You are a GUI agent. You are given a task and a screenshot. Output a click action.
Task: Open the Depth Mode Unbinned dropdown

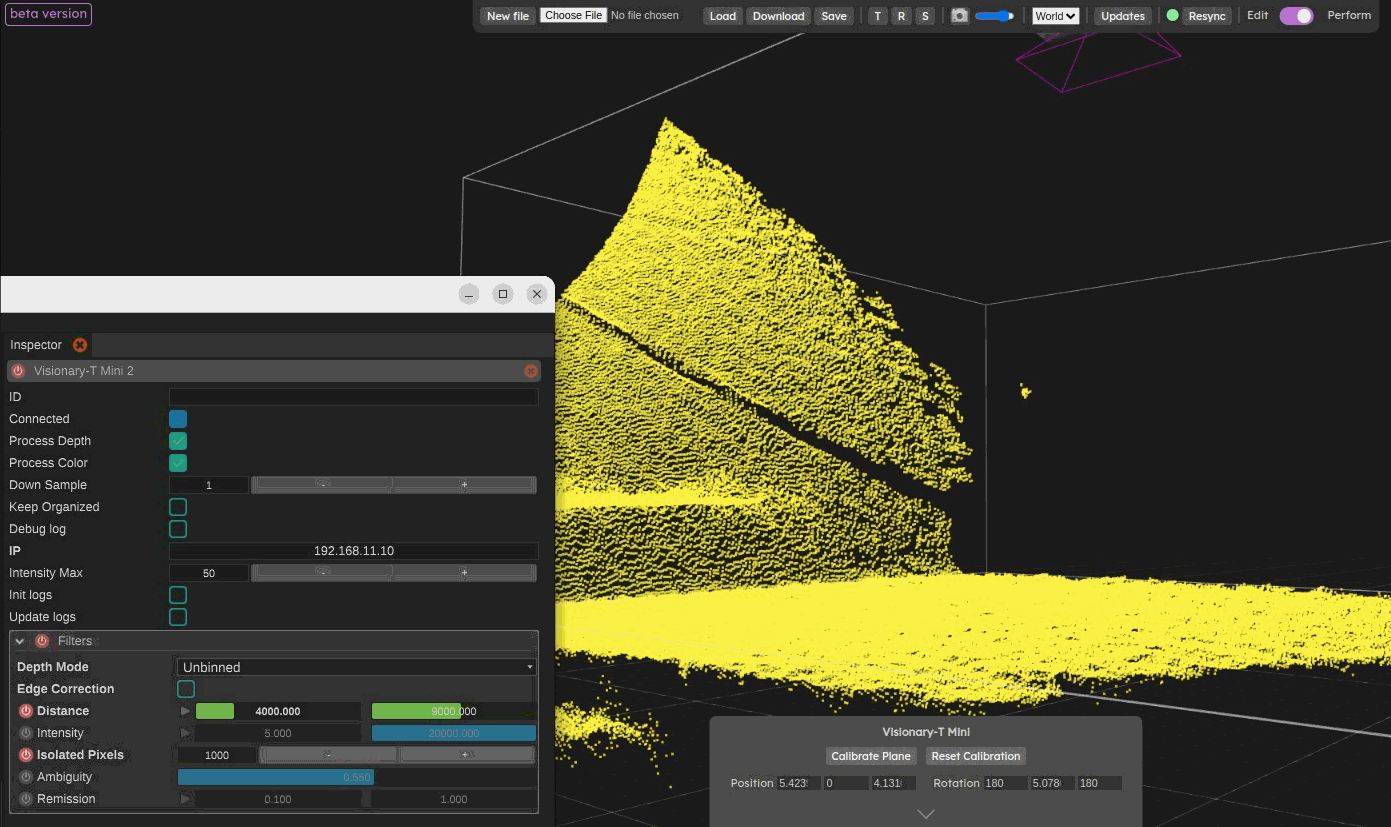pos(356,667)
